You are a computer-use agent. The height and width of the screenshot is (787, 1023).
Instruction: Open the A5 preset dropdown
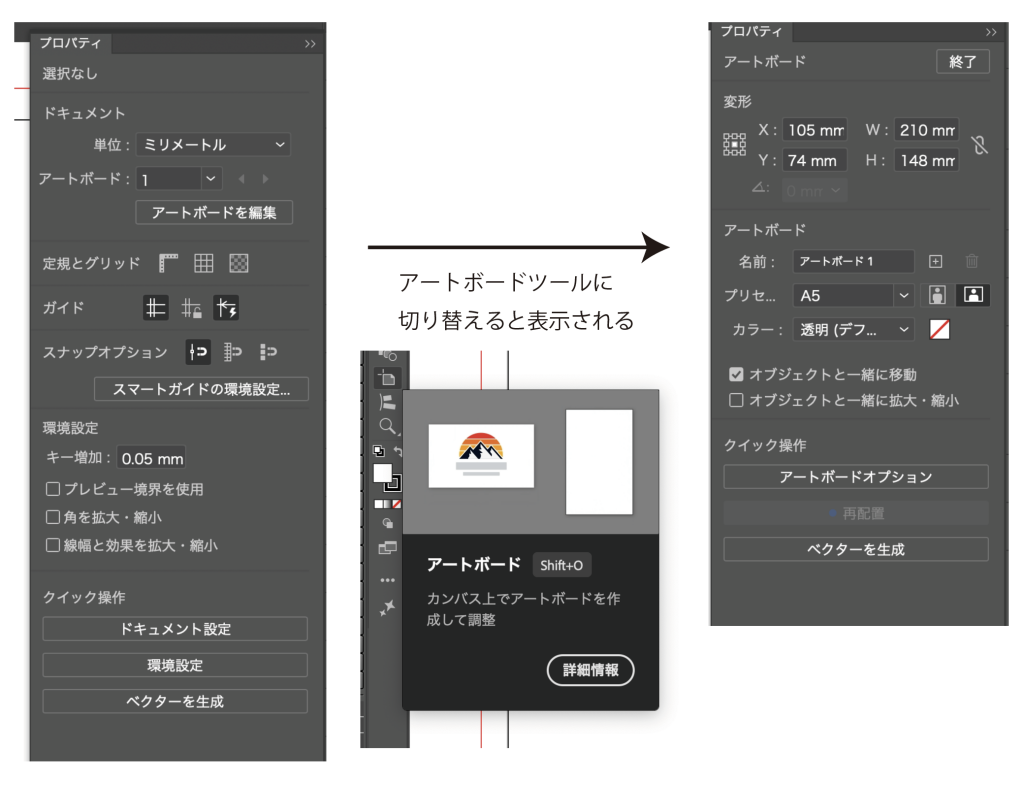pos(853,296)
